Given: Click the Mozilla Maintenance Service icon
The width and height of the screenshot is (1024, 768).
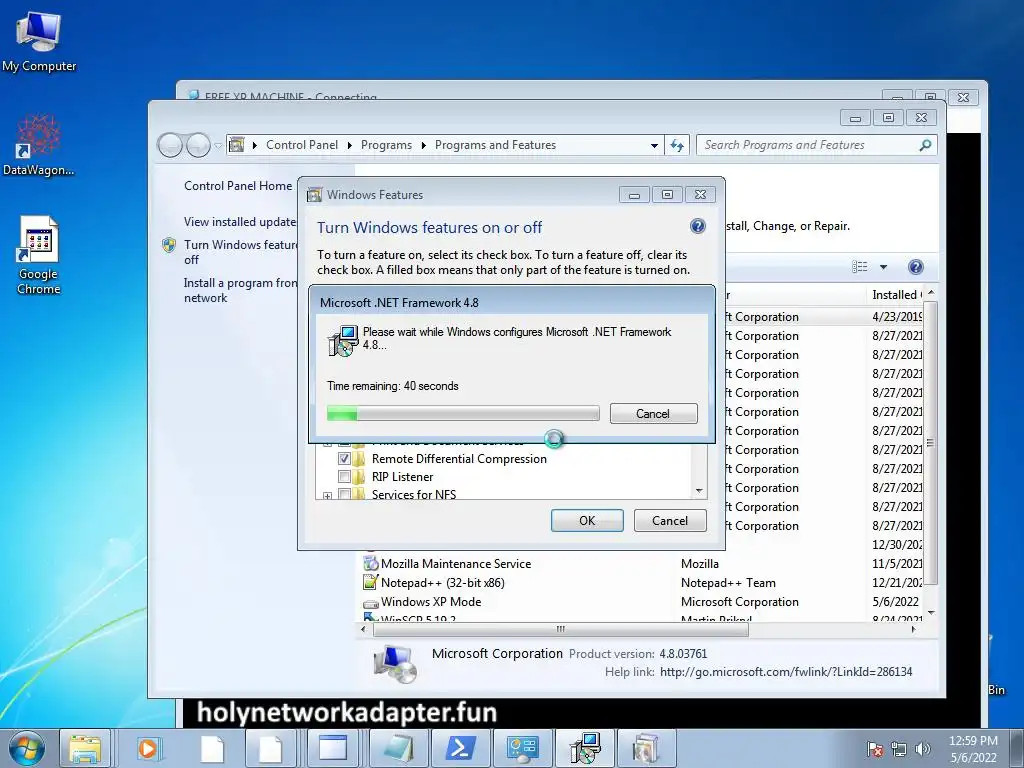Looking at the screenshot, I should click(370, 564).
